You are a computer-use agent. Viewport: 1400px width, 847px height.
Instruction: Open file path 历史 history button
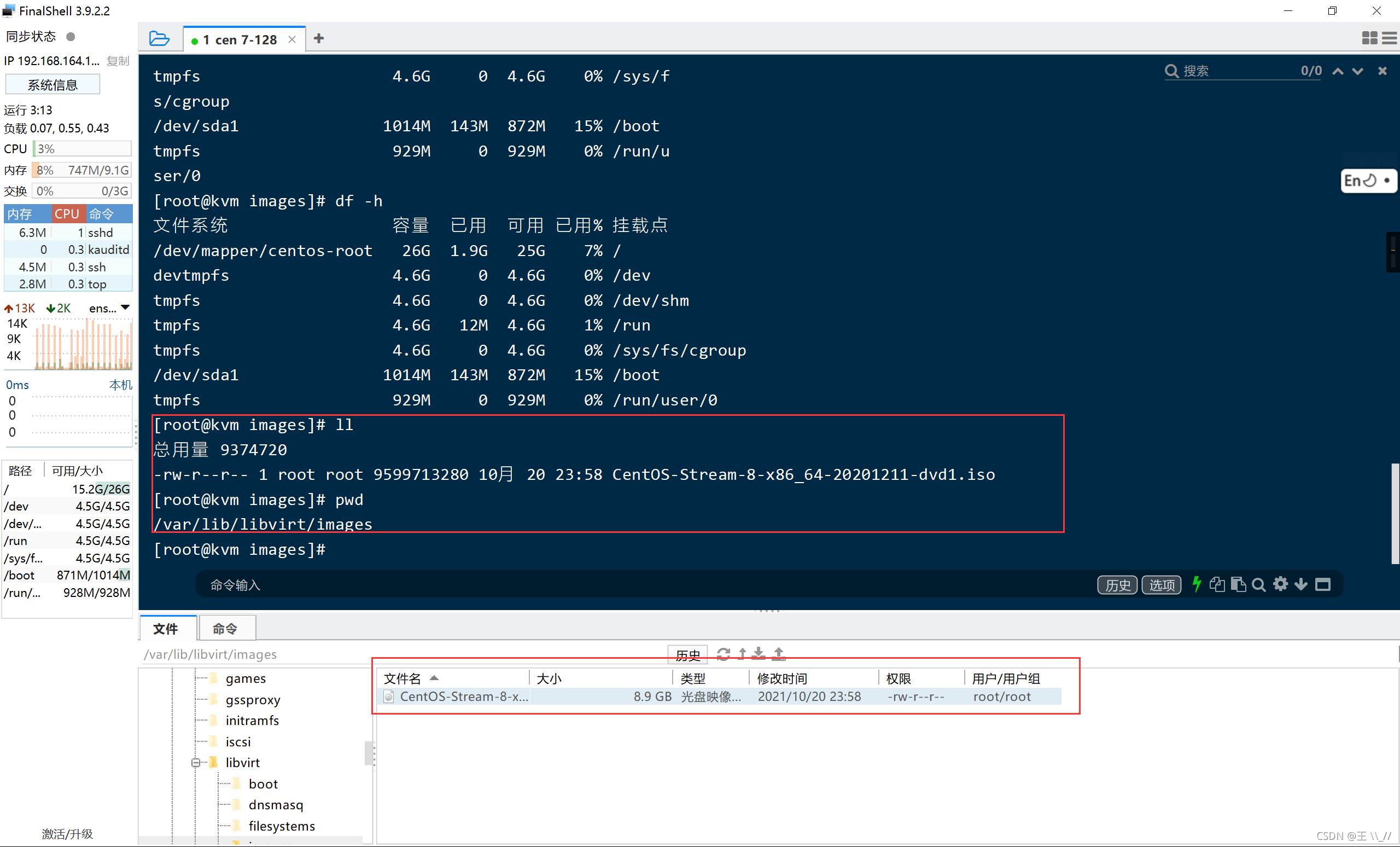pos(687,655)
